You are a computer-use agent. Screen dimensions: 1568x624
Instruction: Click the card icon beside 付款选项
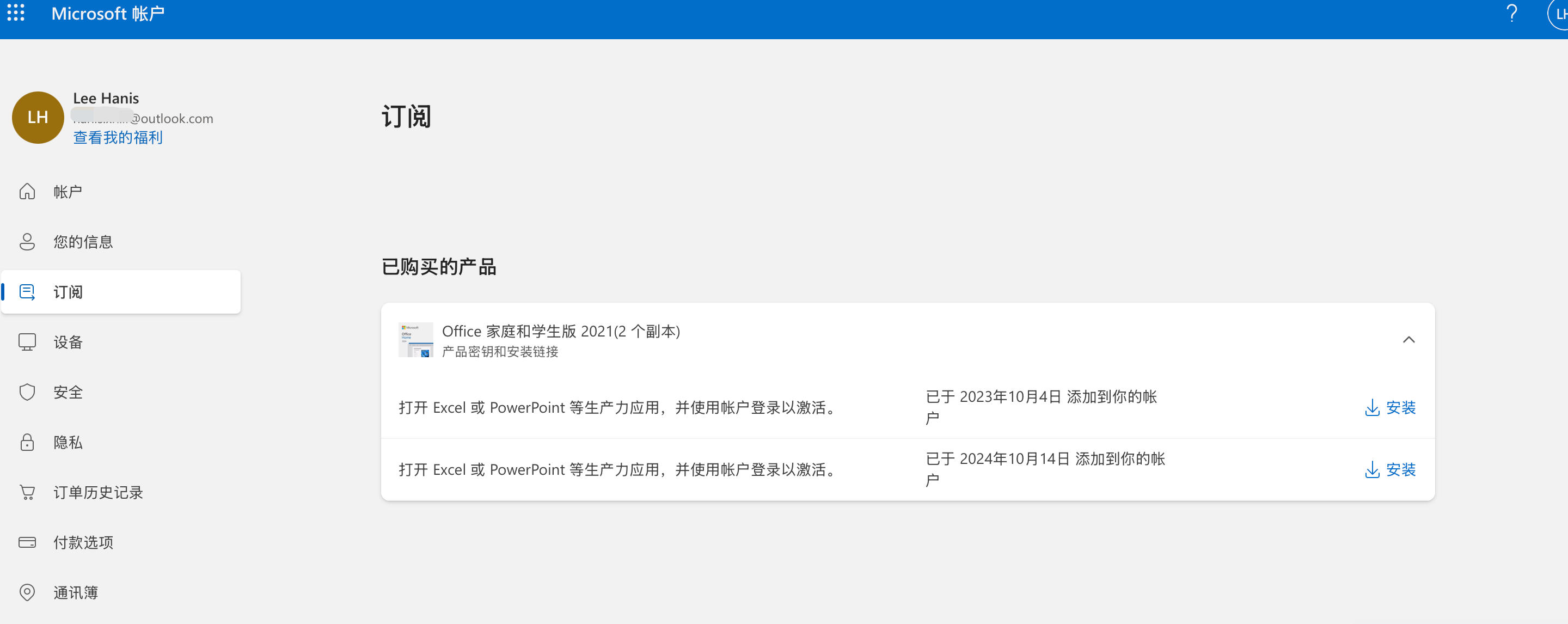tap(27, 542)
